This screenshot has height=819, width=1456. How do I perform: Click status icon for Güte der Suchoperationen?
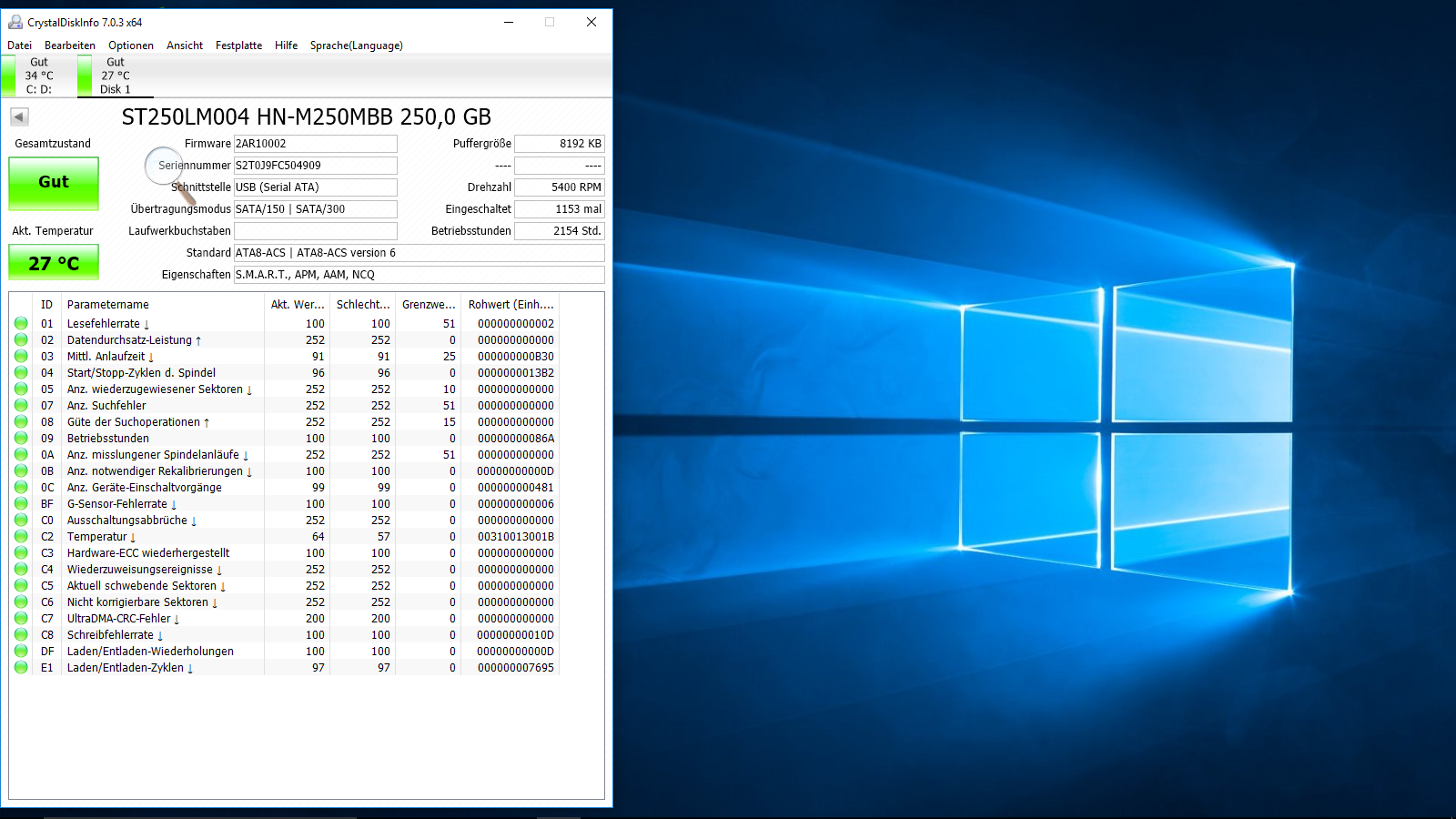[21, 421]
